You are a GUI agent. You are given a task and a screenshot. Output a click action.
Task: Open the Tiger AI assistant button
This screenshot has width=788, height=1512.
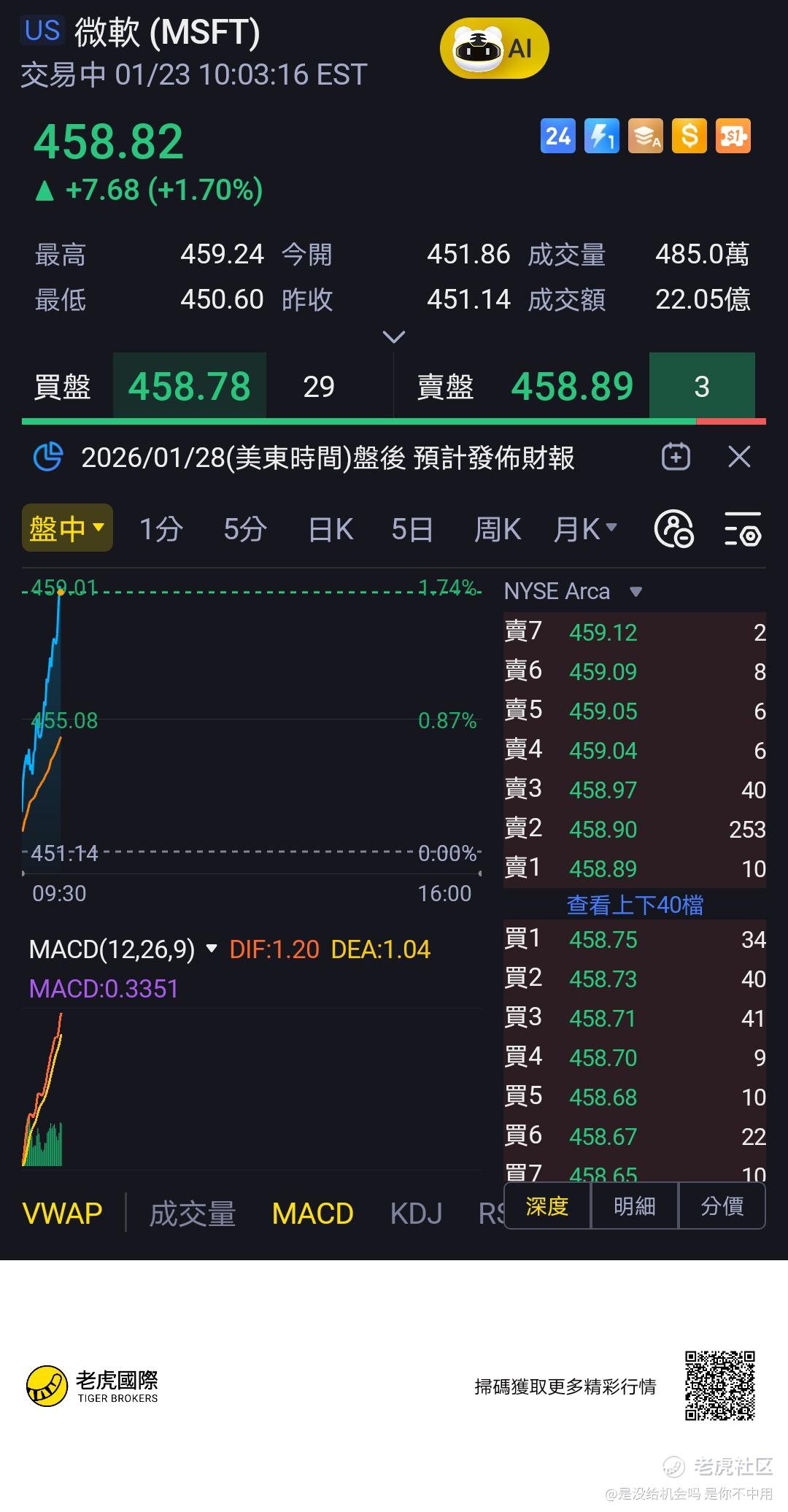tap(494, 50)
